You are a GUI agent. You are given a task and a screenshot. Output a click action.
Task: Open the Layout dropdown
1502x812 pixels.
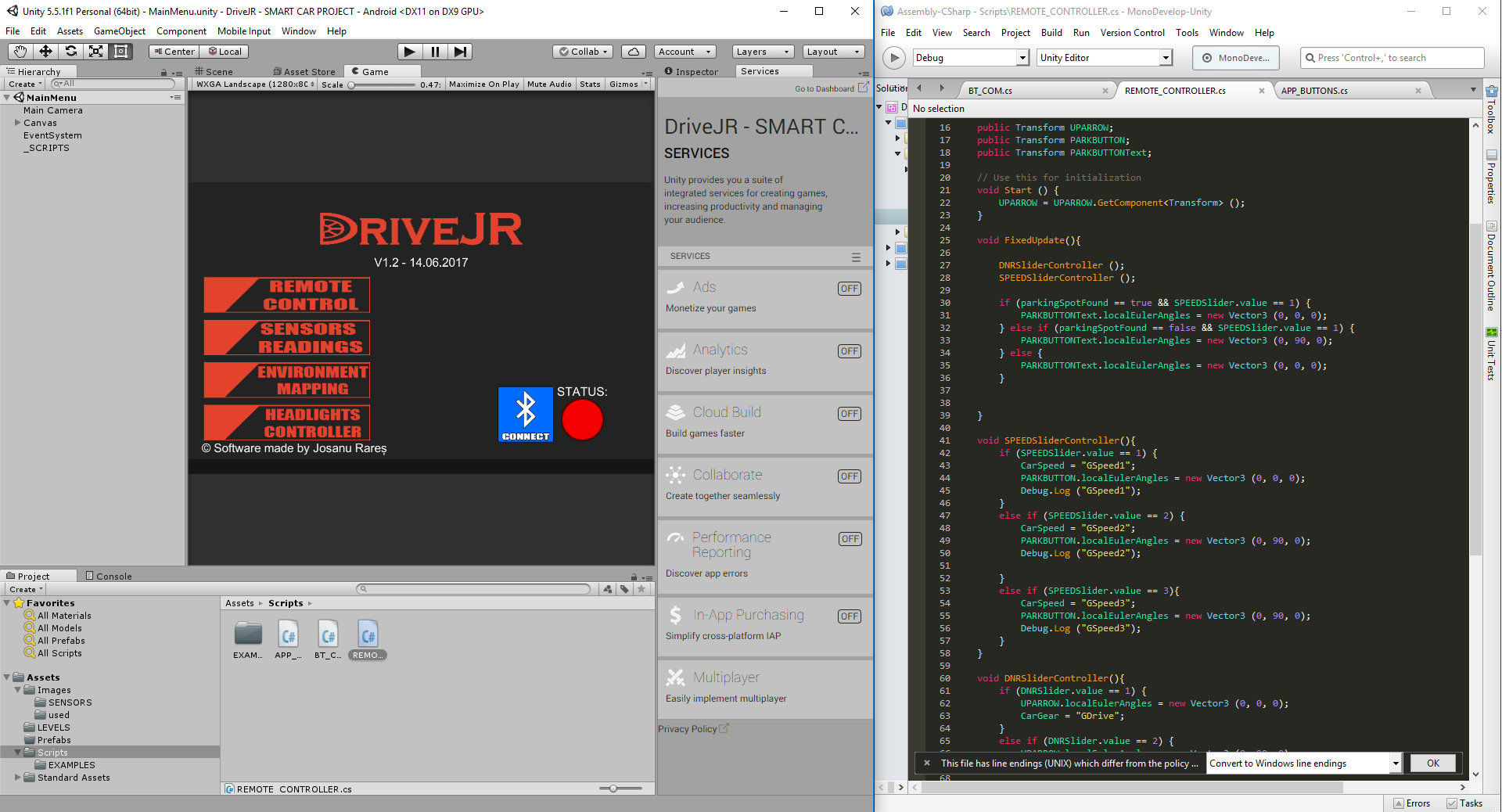click(x=833, y=52)
